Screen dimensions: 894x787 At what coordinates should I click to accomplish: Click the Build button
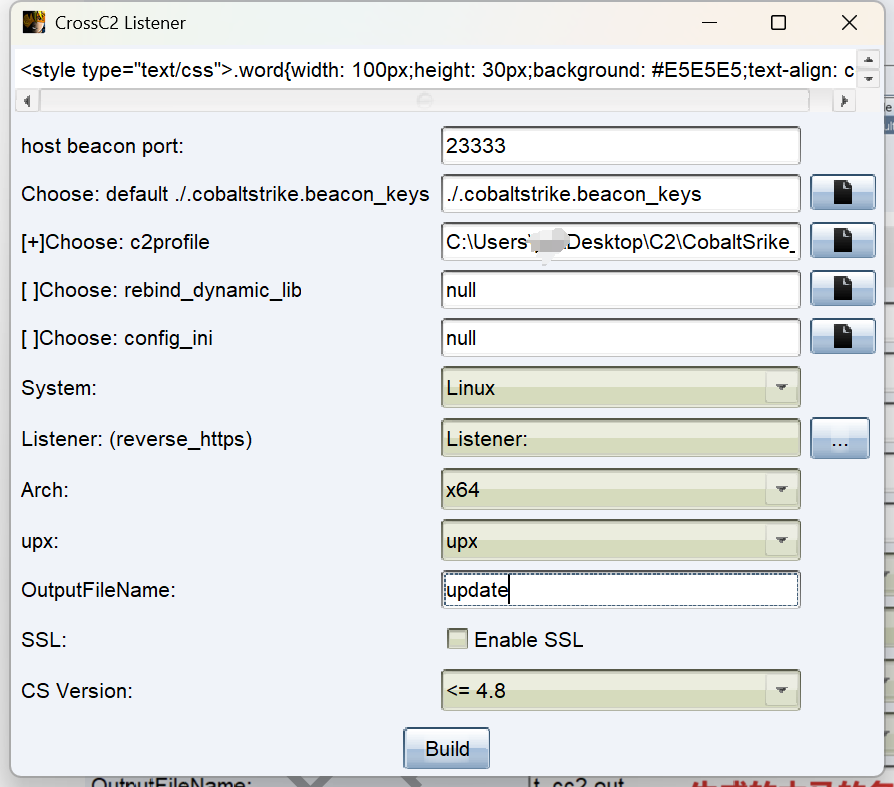[x=446, y=748]
